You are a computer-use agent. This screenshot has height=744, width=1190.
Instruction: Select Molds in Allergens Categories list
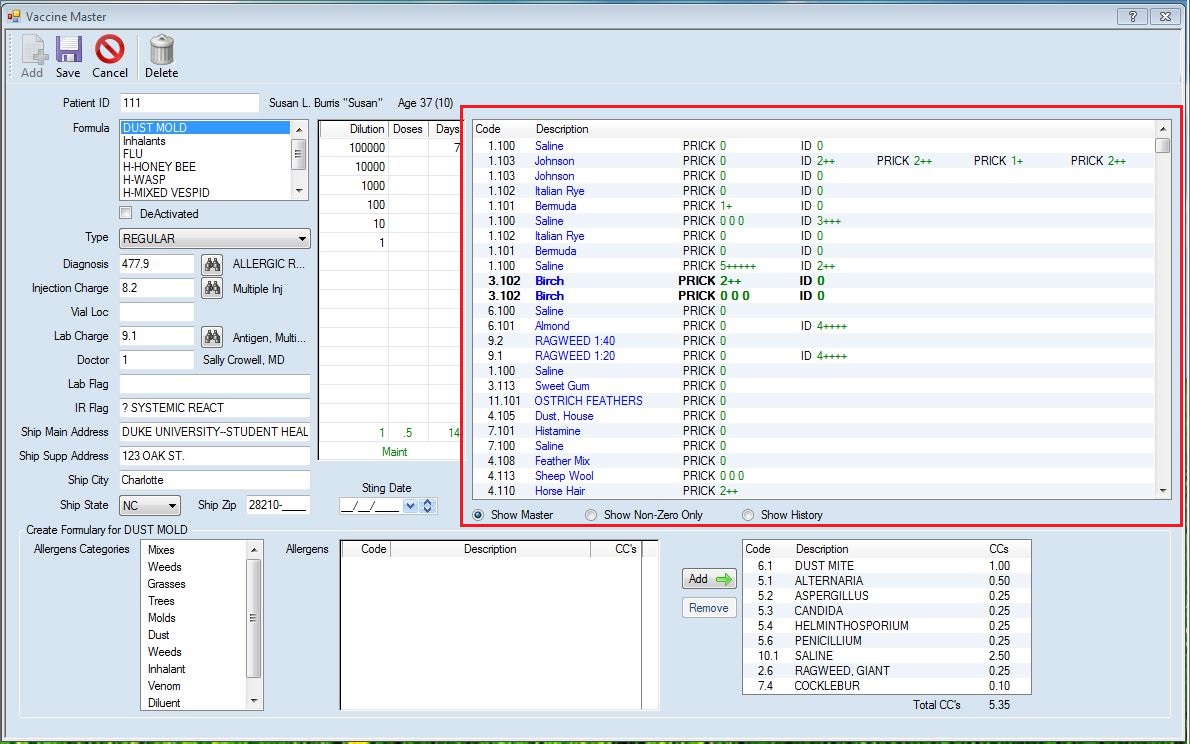tap(161, 618)
